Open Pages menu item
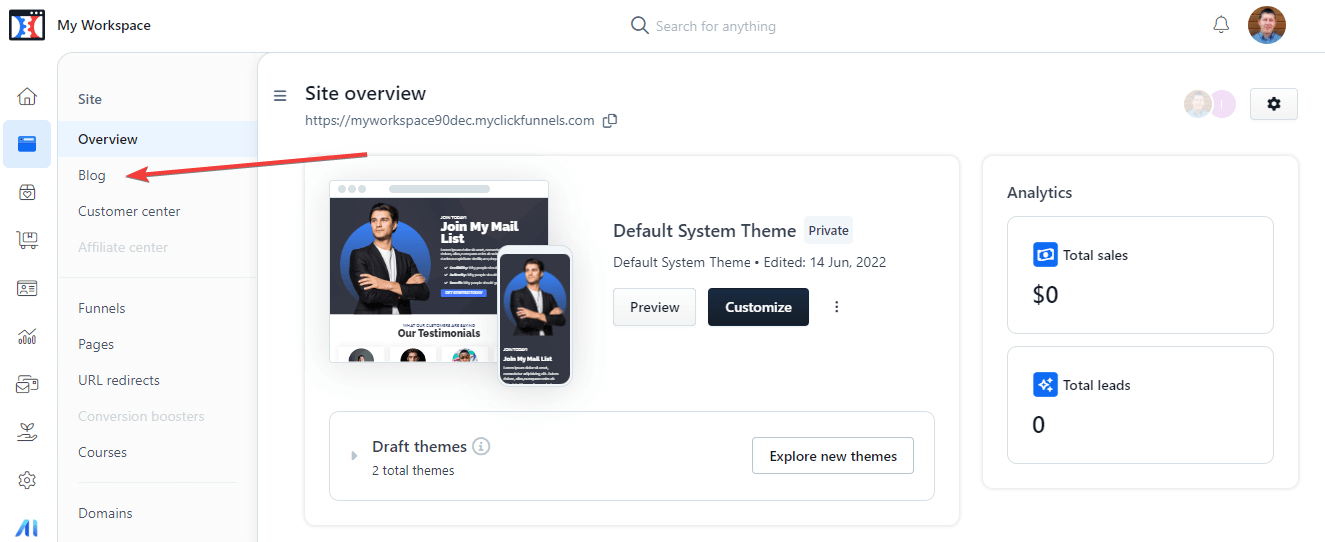Image resolution: width=1325 pixels, height=542 pixels. pyautogui.click(x=96, y=344)
